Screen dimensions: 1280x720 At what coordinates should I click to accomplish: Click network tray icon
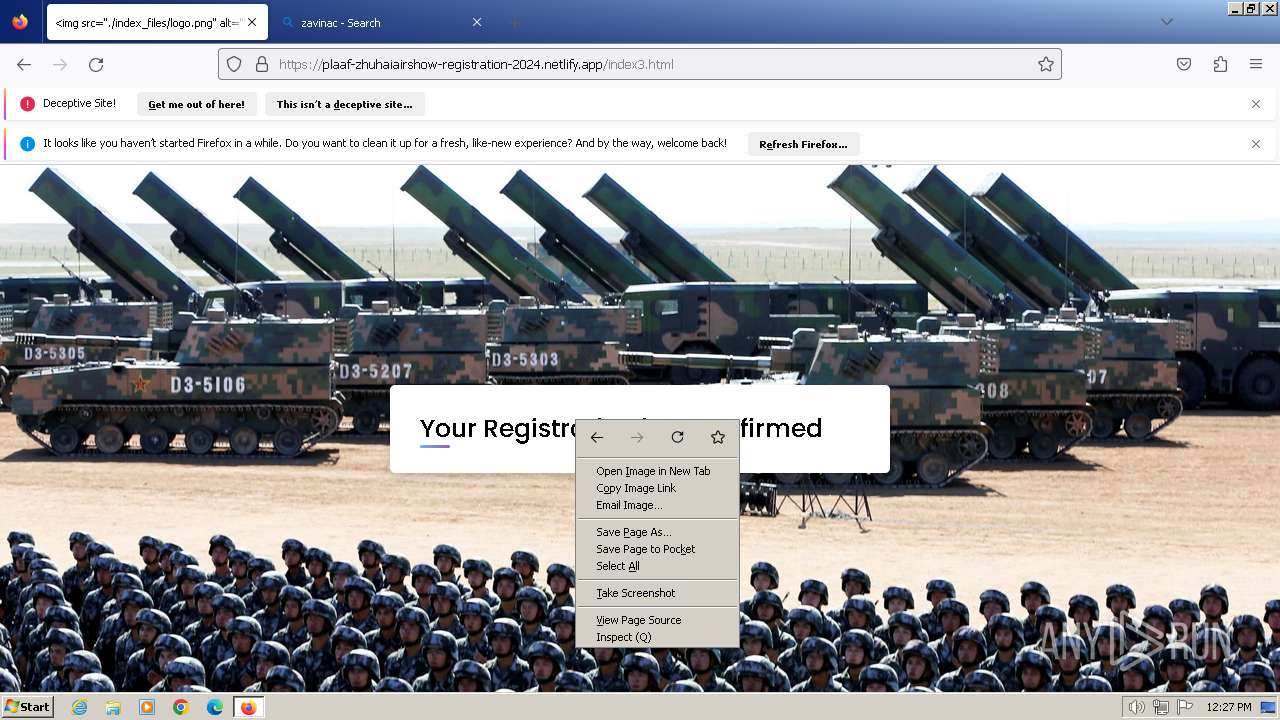1161,707
